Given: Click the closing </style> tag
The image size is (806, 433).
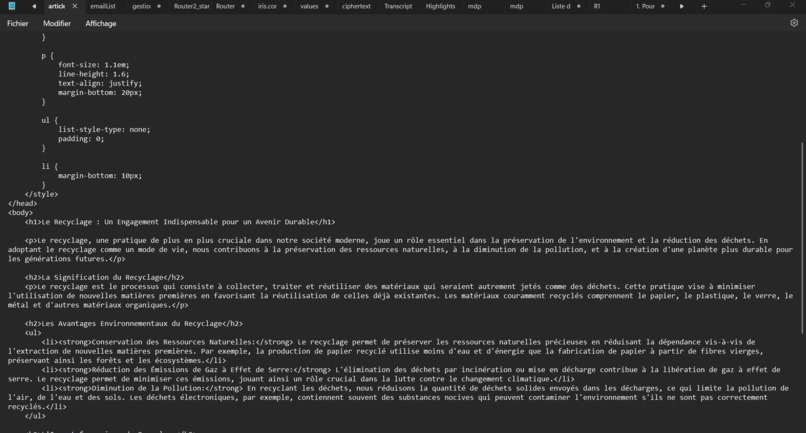Looking at the screenshot, I should pyautogui.click(x=41, y=194).
